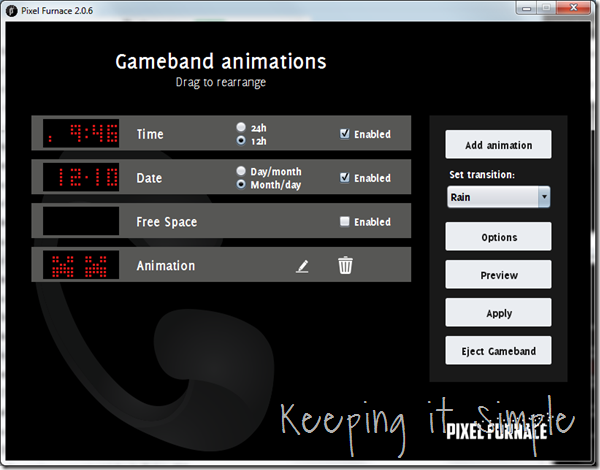Click the Animation row label

166,266
